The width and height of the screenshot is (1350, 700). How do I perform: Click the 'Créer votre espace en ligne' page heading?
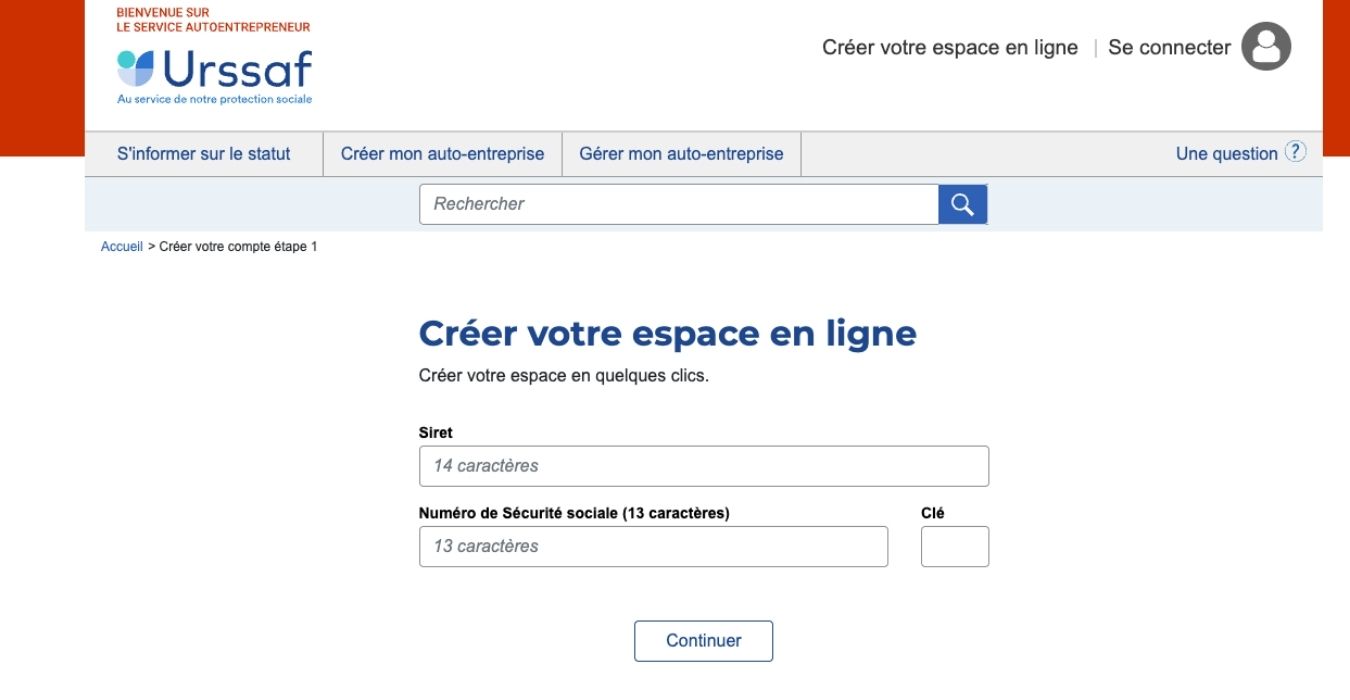(x=667, y=333)
